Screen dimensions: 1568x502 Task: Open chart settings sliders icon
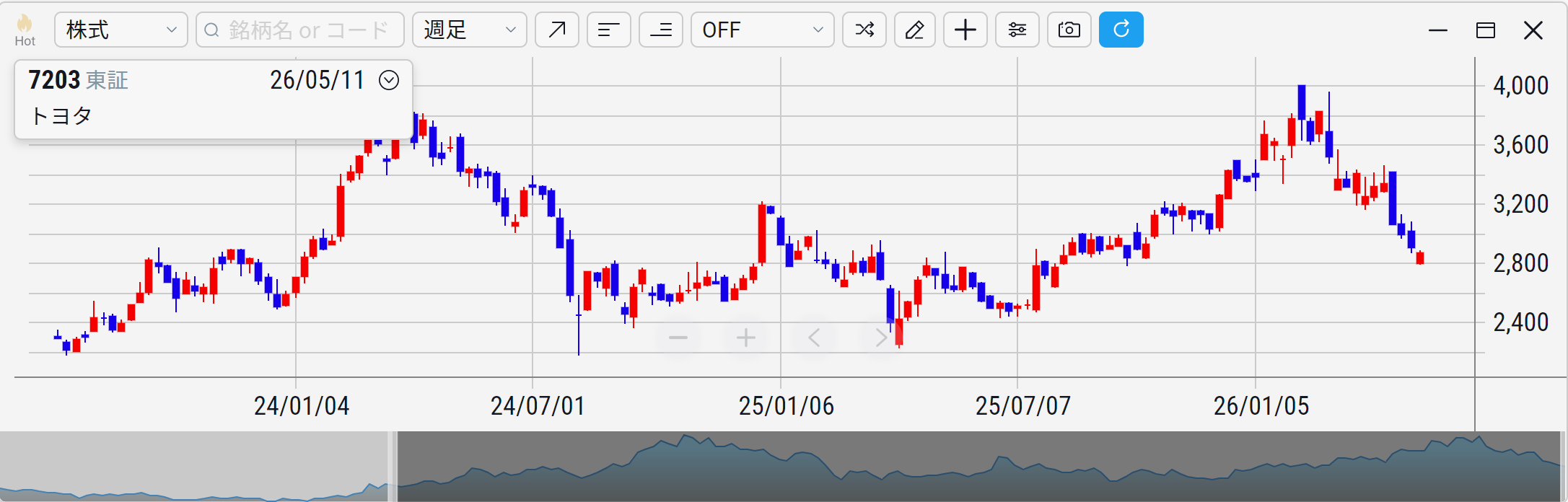1017,30
